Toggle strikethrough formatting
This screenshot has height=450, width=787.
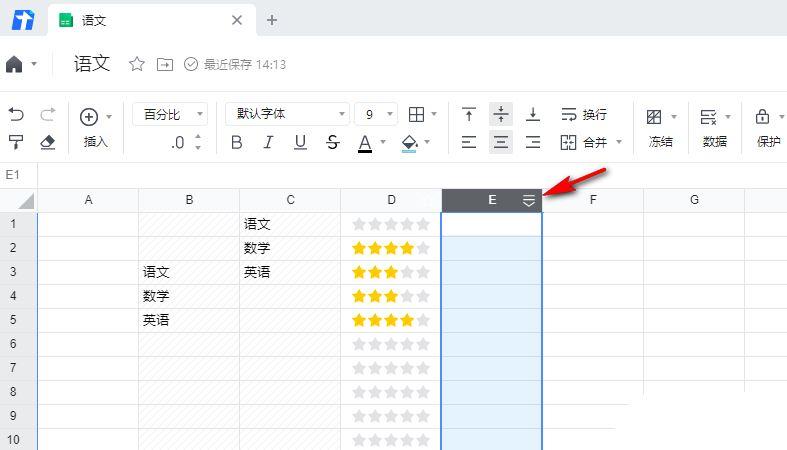(x=333, y=143)
